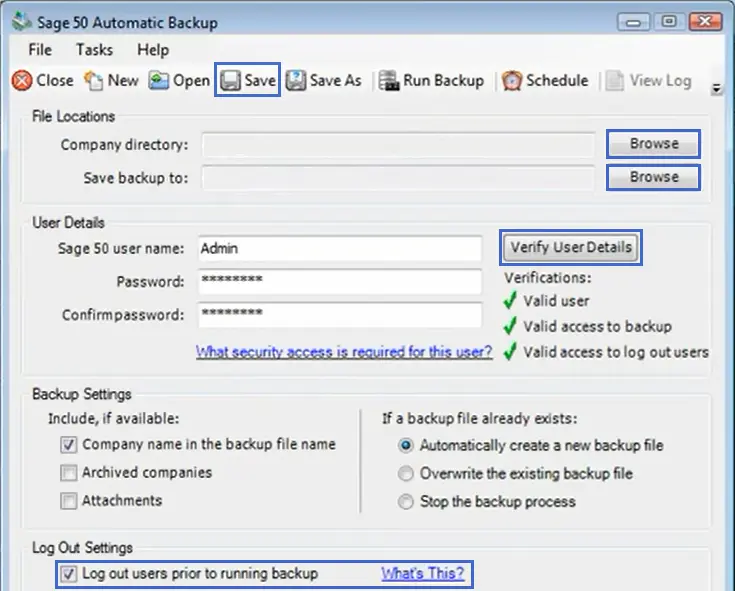This screenshot has height=591, width=735.
Task: Expand the toolbar overflow arrow
Action: point(716,88)
